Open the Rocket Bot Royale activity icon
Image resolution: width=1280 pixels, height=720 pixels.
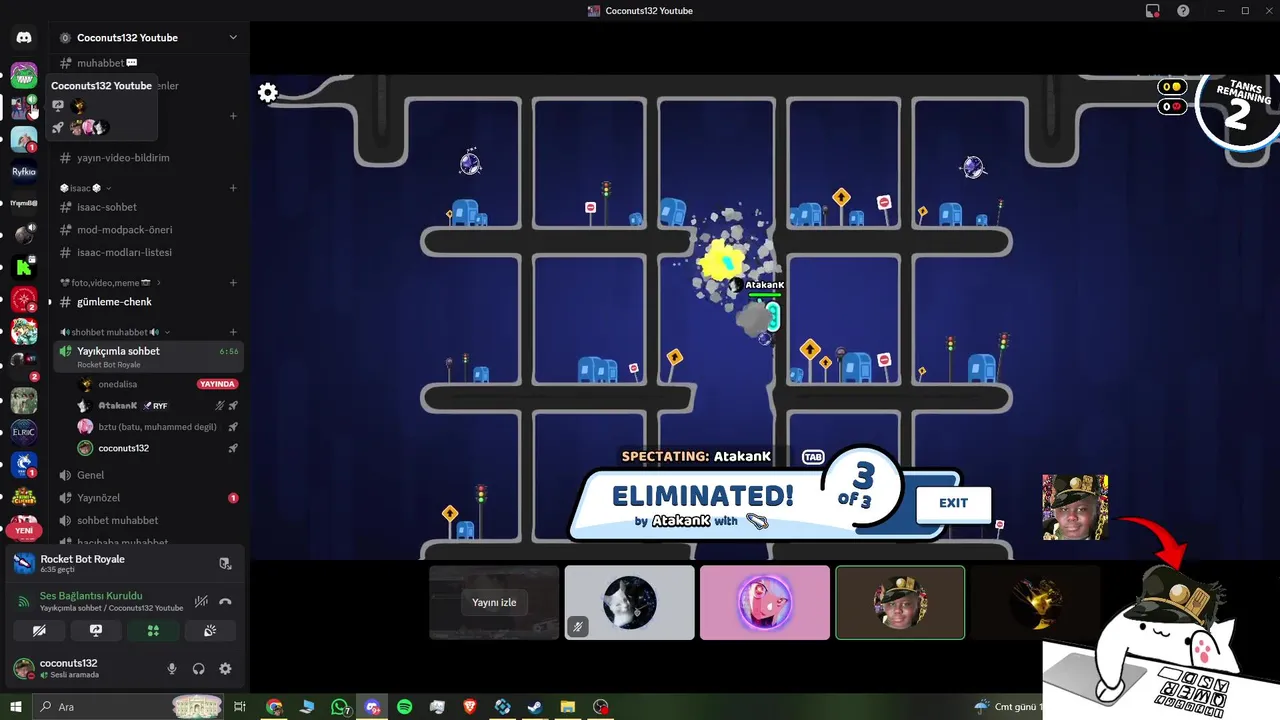[x=24, y=563]
